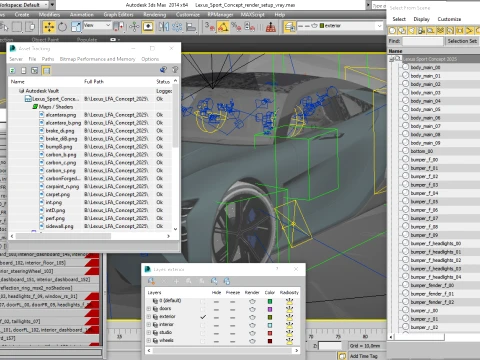Click the cyan color swatch of interior layer
The height and width of the screenshot is (360, 480).
(270, 325)
